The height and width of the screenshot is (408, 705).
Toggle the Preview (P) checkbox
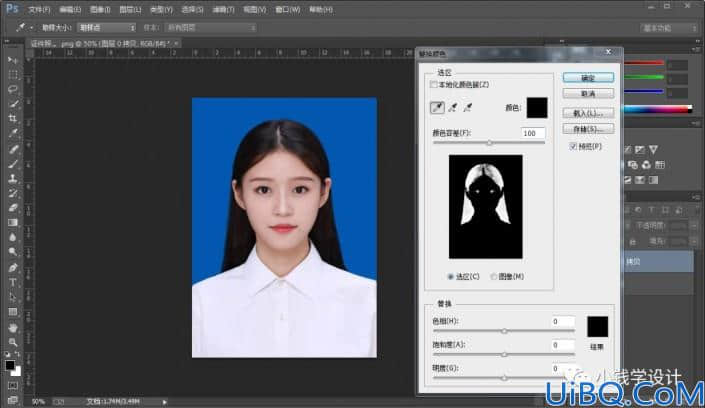click(573, 146)
